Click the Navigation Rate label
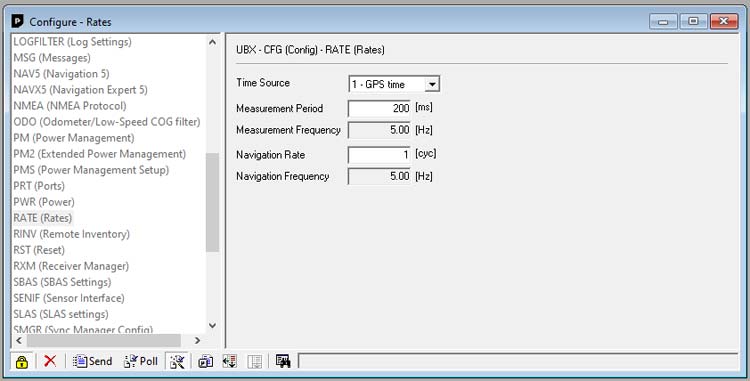Screen dimensions: 750x381 point(270,155)
